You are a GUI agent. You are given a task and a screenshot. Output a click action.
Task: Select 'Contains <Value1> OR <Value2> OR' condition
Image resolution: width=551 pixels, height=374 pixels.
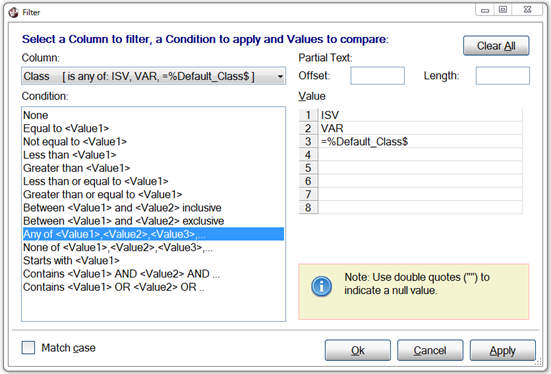(x=114, y=287)
